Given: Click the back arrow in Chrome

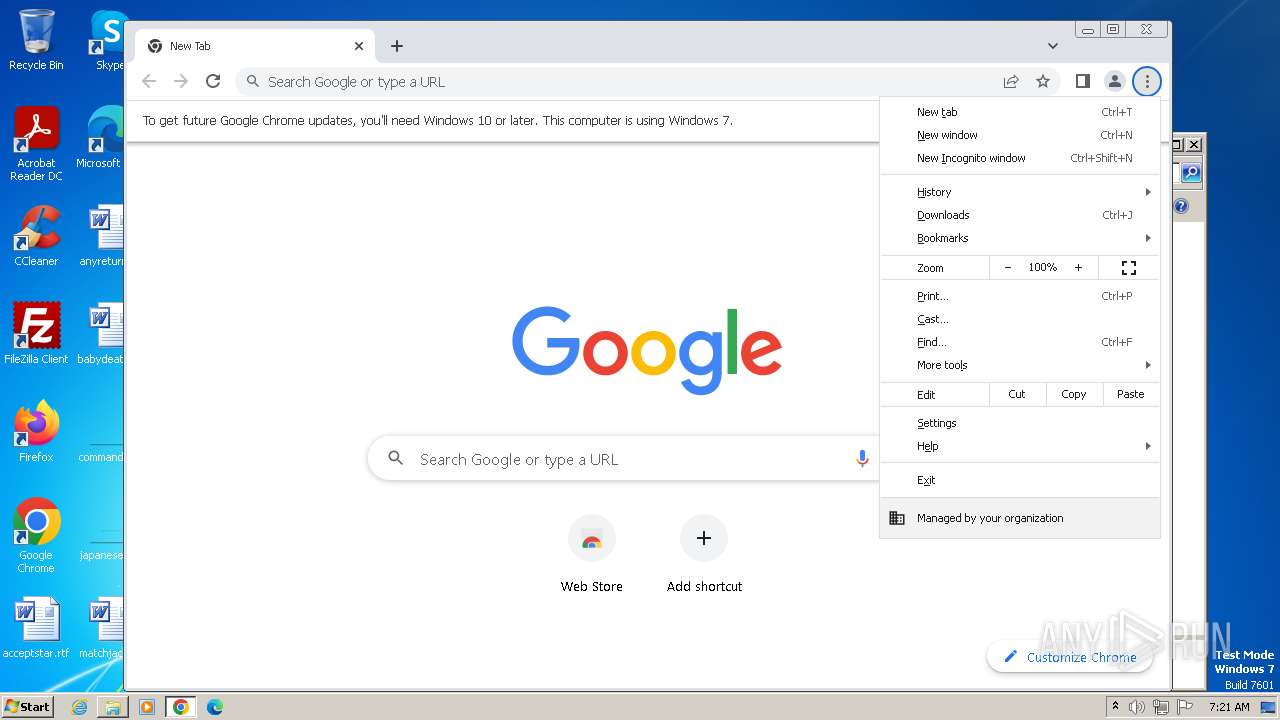Looking at the screenshot, I should coord(149,81).
